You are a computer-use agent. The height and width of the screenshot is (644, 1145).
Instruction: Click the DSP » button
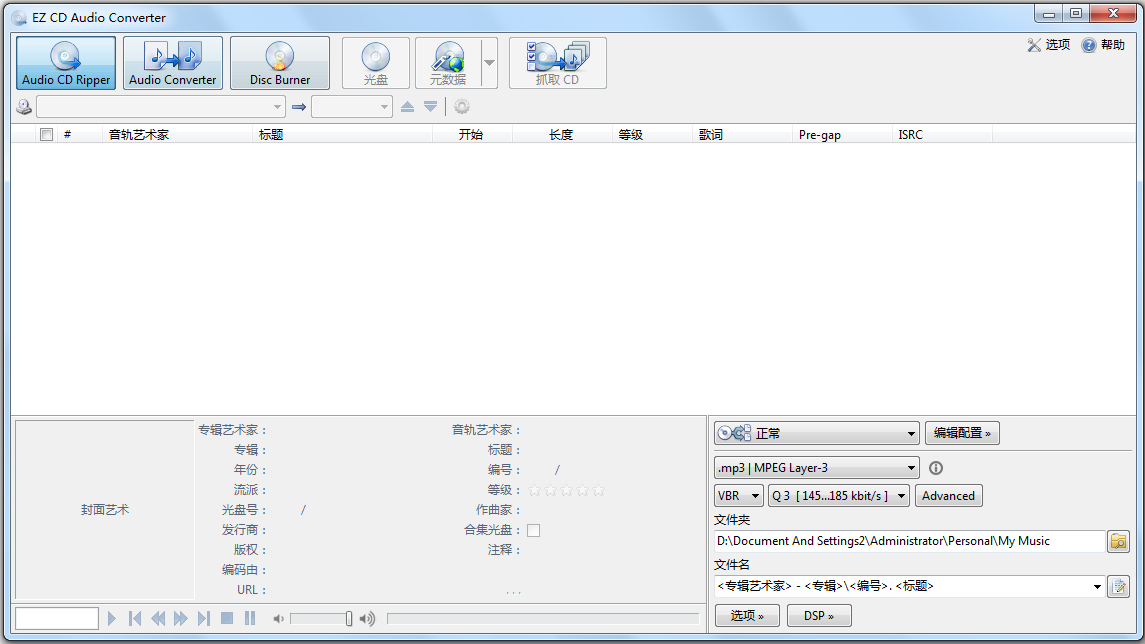coord(818,615)
